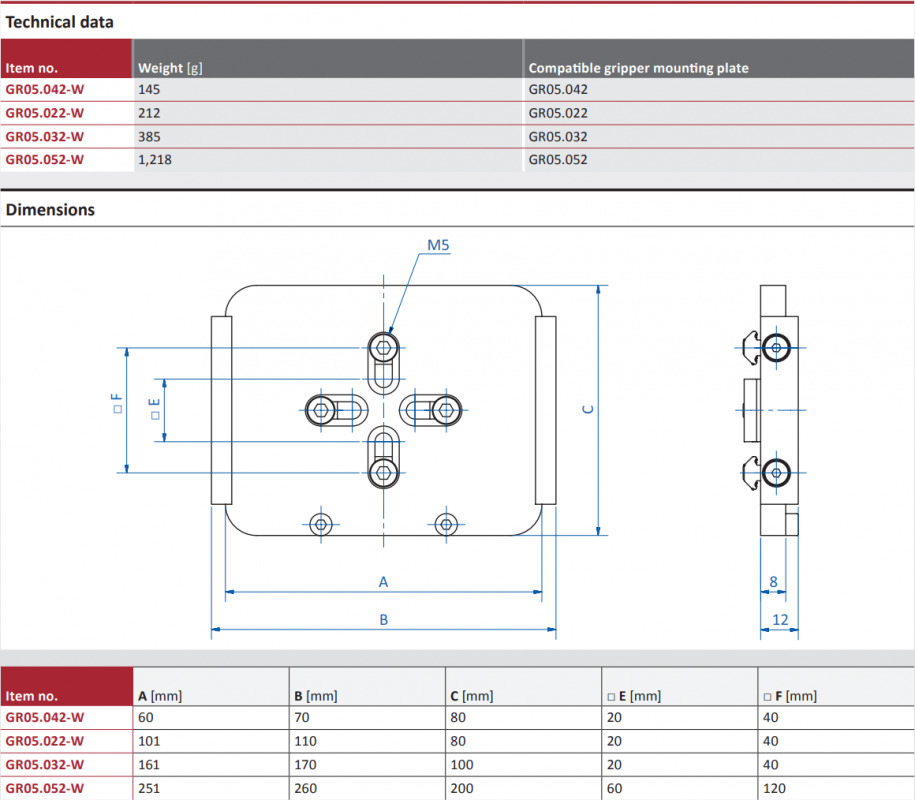The width and height of the screenshot is (915, 800).
Task: Click the square E label in drawing
Action: point(155,409)
